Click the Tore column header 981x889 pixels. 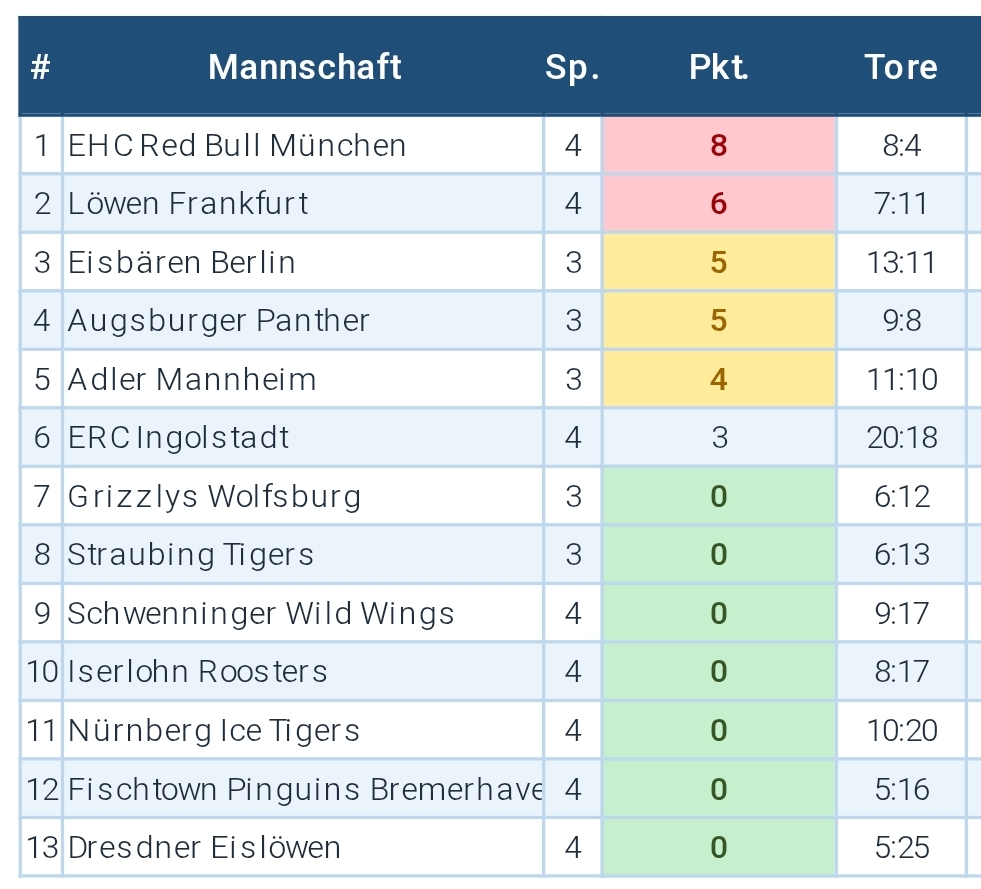coord(901,68)
